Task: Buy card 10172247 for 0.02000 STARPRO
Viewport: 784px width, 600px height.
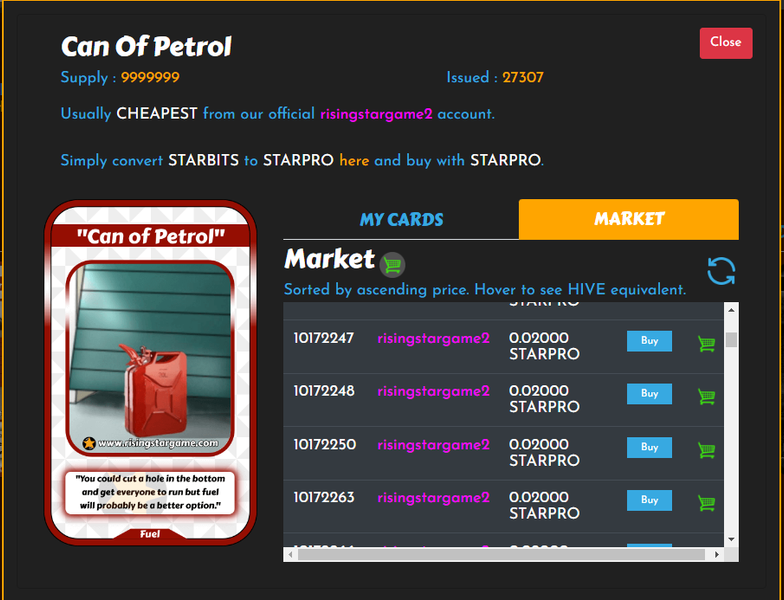Action: [649, 341]
